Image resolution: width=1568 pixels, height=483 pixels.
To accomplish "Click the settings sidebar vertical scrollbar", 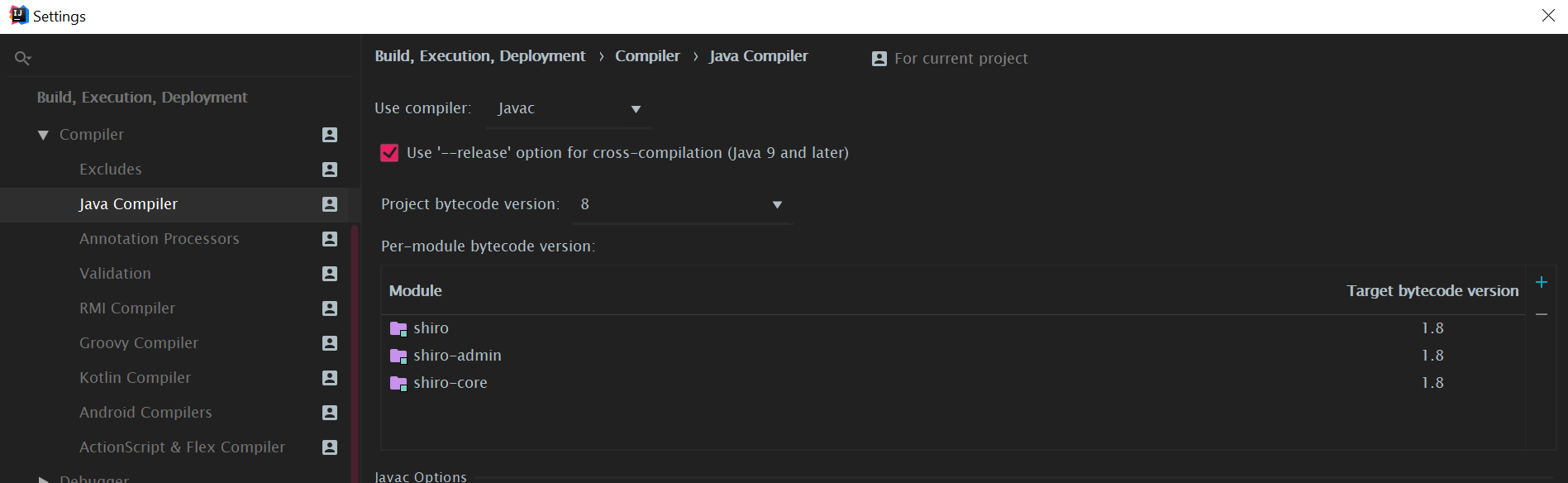I will coord(355,347).
